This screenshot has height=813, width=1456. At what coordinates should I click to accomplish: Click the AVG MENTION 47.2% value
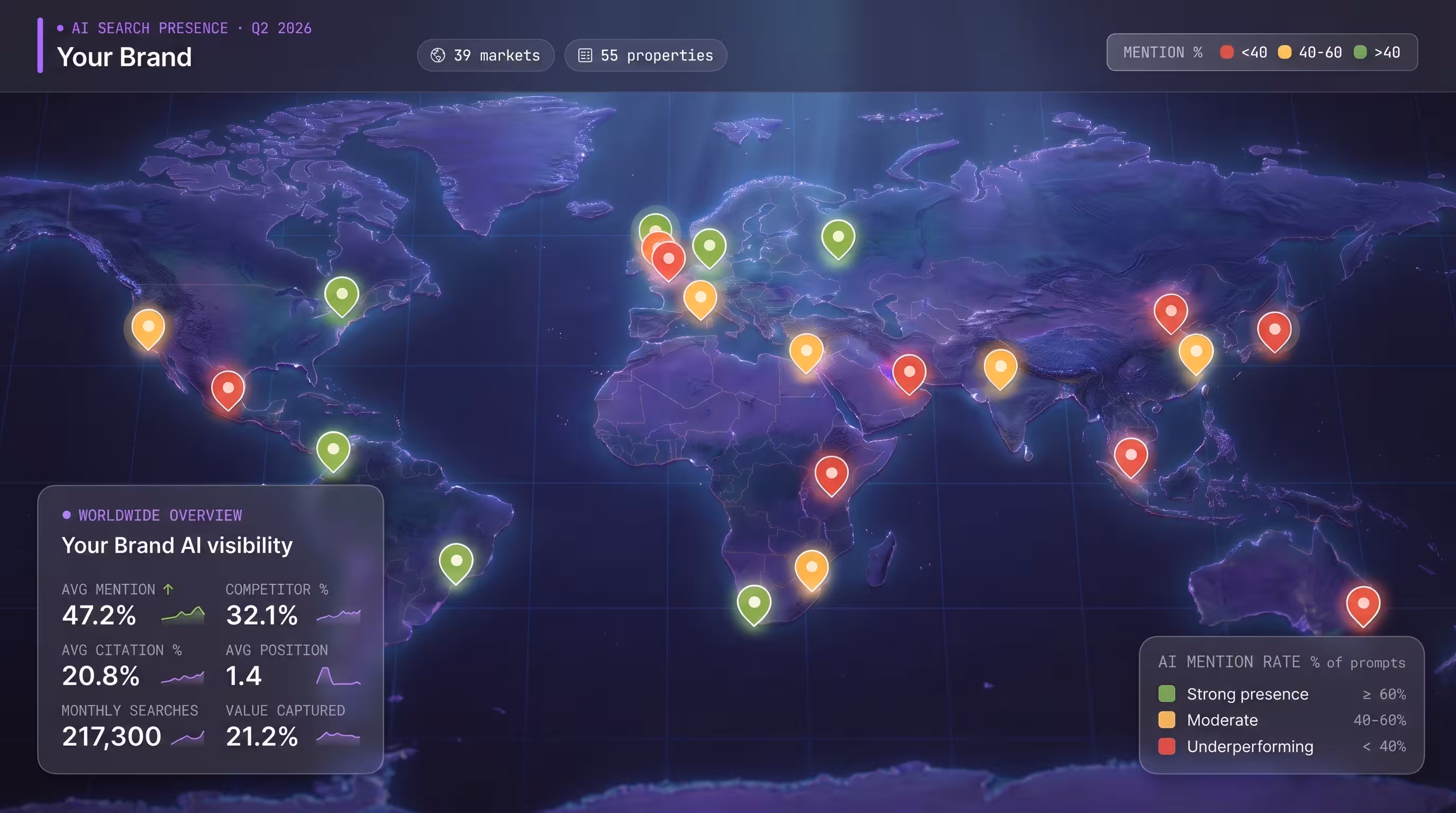tap(99, 615)
